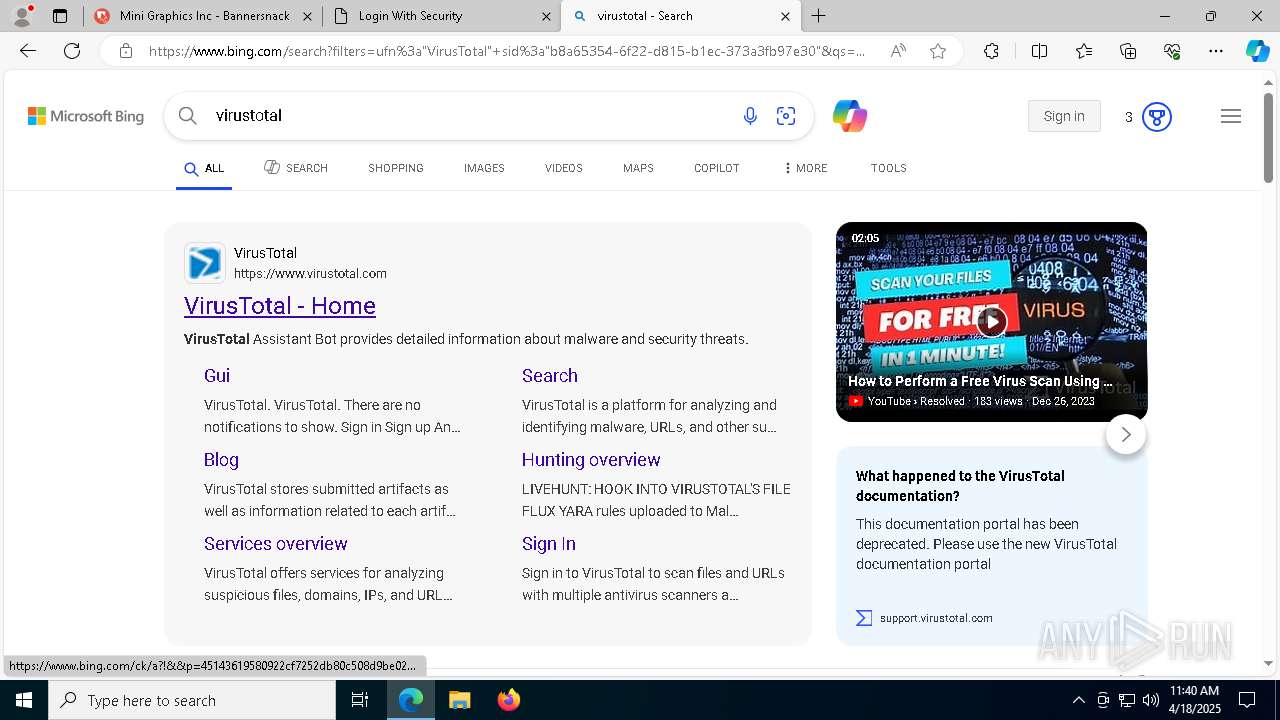Play the virus scan video
The width and height of the screenshot is (1280, 720).
click(991, 321)
